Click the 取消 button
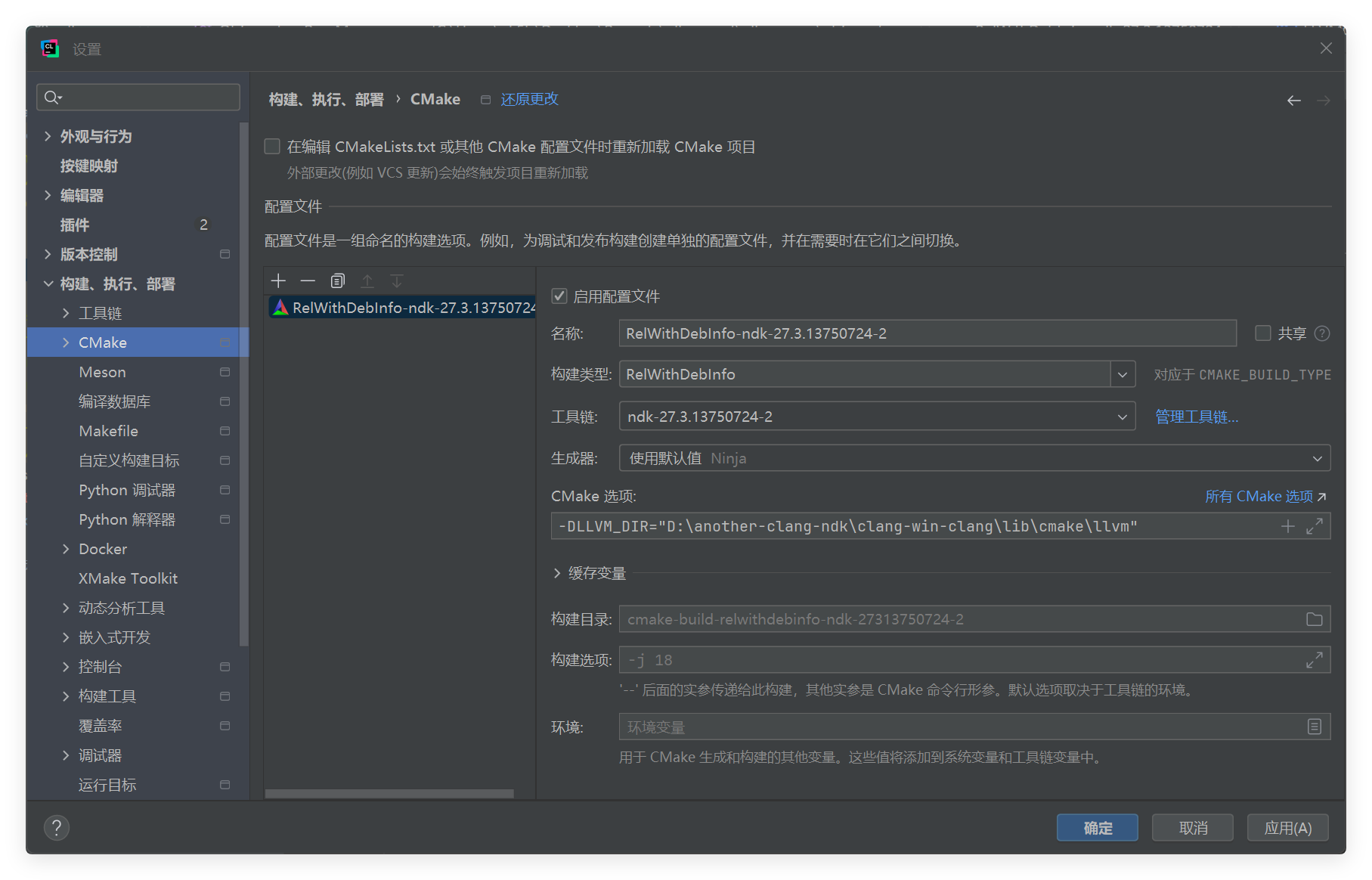The height and width of the screenshot is (880, 1372). [1193, 828]
